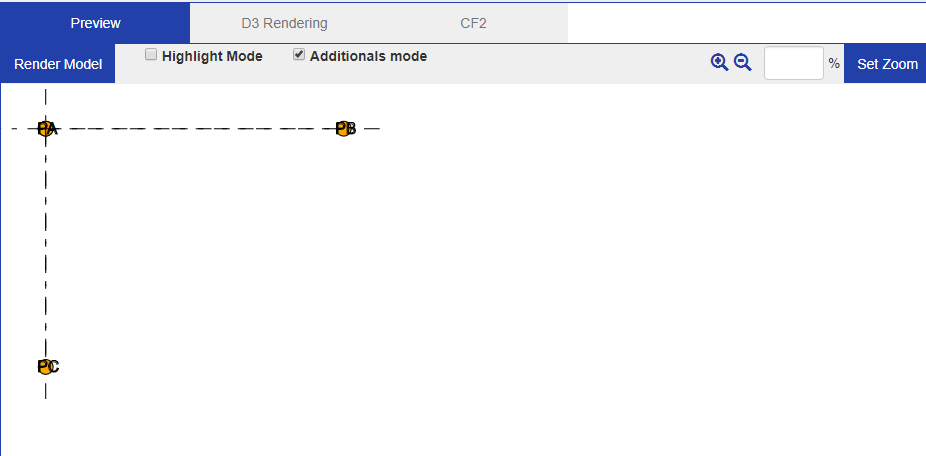Click the dashed line segment right of PB
The image size is (926, 456).
366,128
